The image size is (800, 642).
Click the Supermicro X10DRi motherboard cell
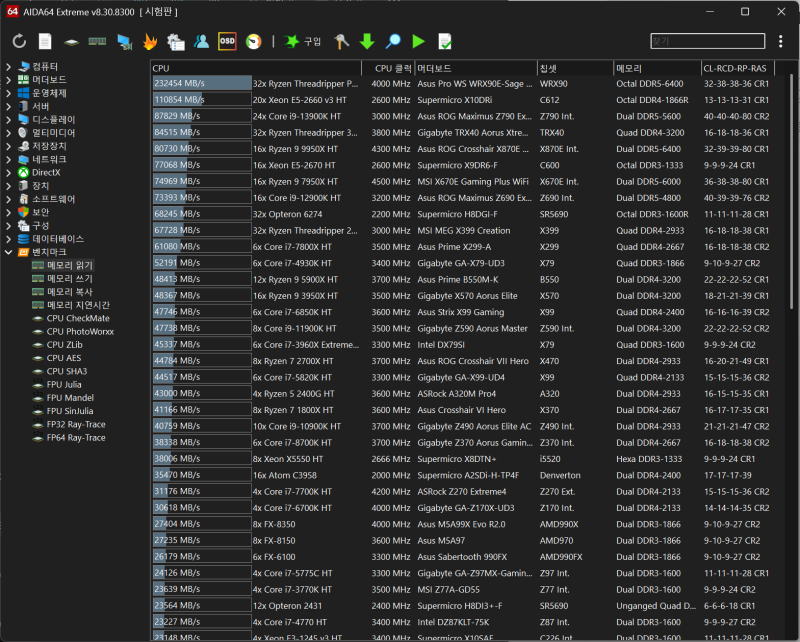[455, 100]
